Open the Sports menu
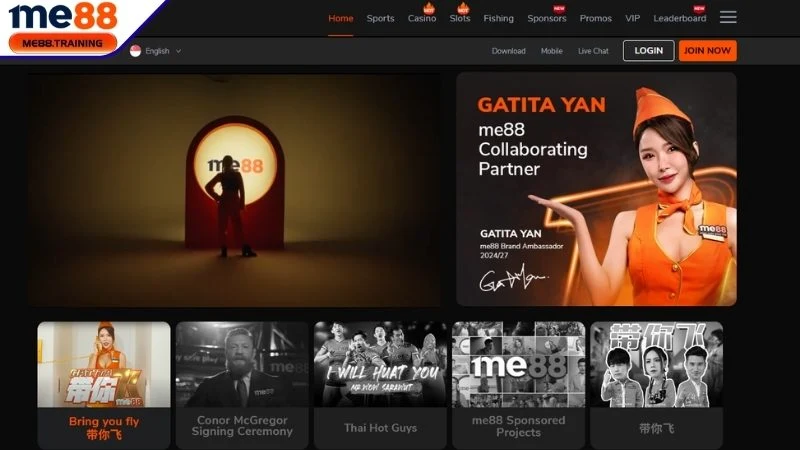800x450 pixels. (x=380, y=18)
